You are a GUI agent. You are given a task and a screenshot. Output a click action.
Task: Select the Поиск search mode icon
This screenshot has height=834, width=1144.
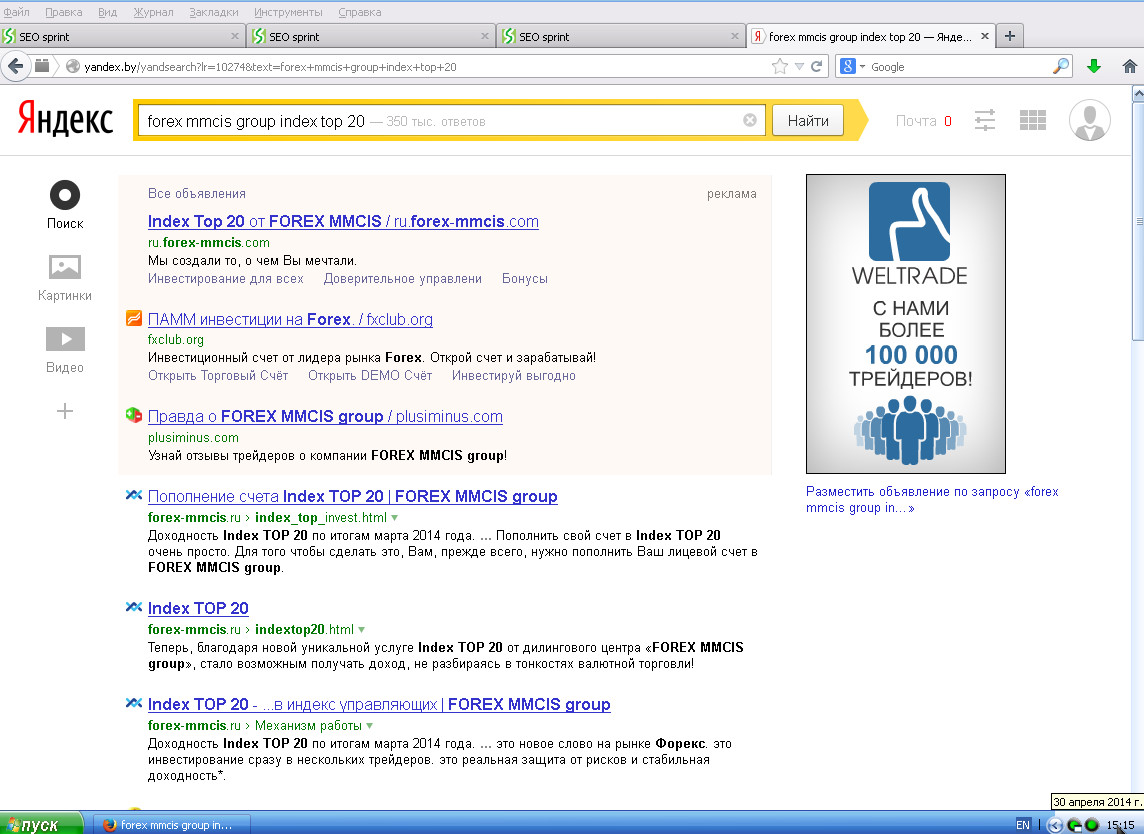click(x=65, y=196)
